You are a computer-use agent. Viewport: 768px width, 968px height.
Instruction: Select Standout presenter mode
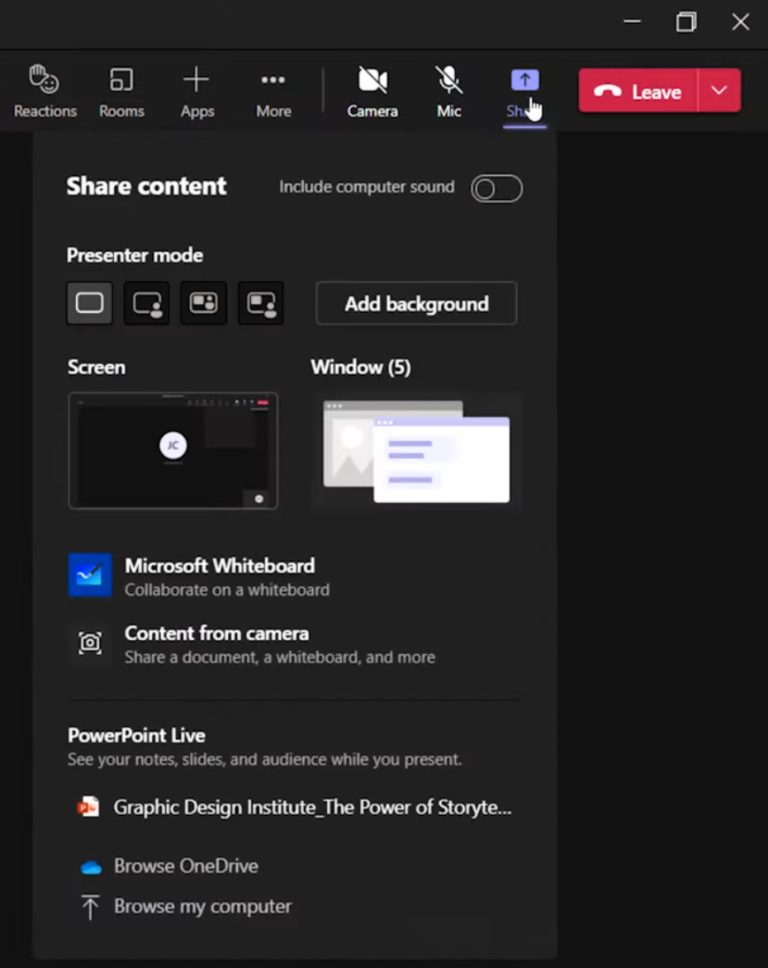click(146, 302)
